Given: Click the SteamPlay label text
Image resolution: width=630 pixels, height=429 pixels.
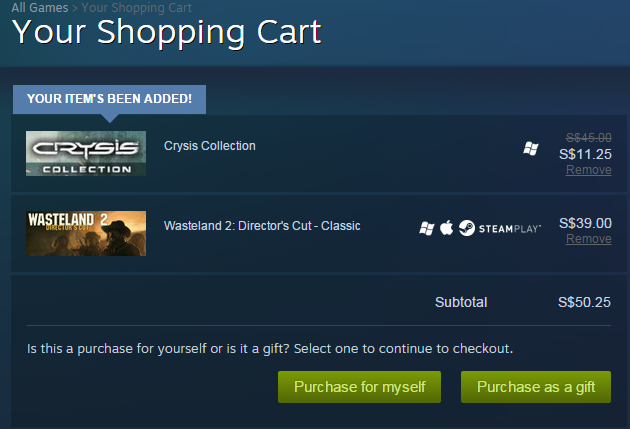Looking at the screenshot, I should (510, 229).
